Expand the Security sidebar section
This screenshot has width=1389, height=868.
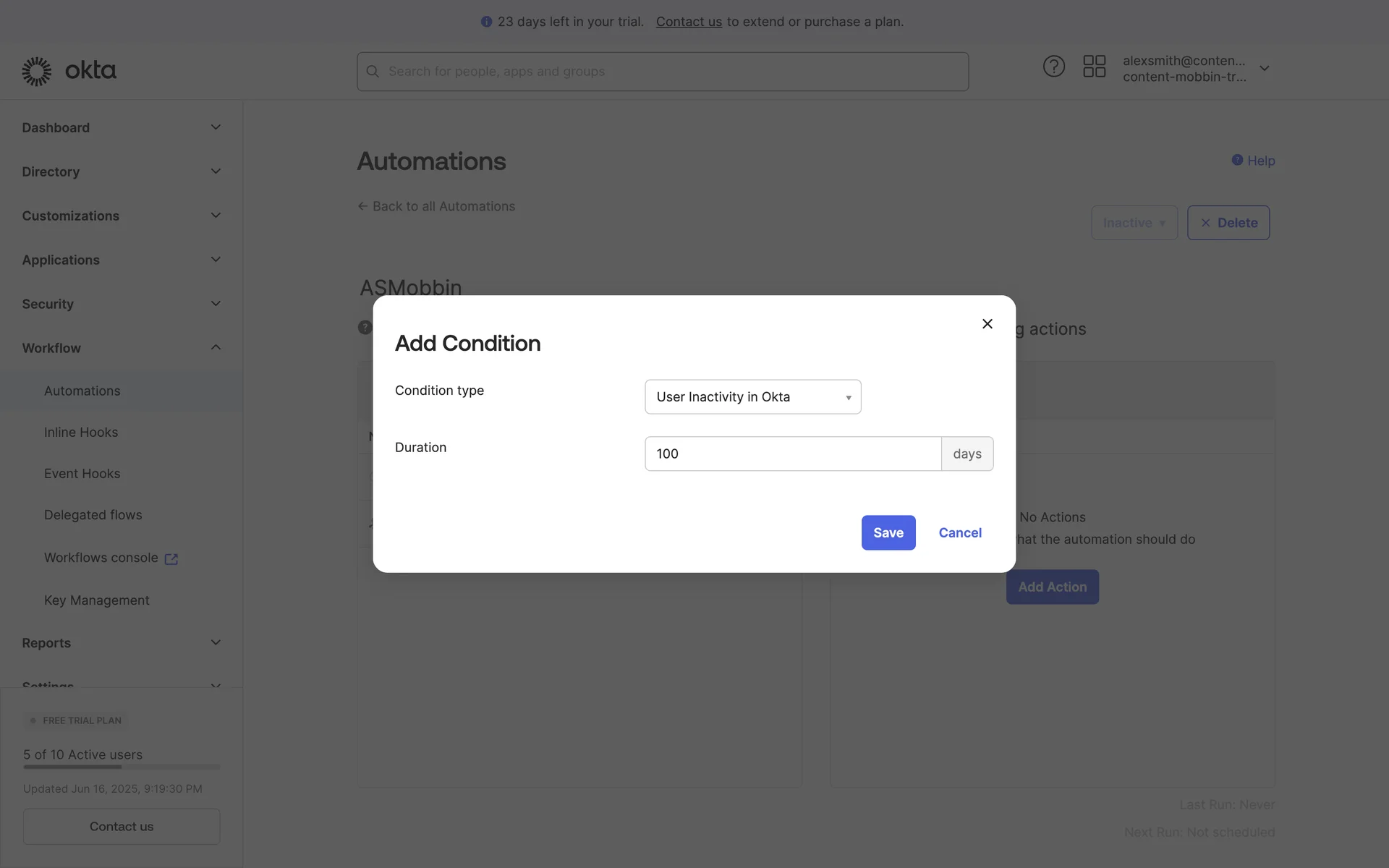pos(215,304)
